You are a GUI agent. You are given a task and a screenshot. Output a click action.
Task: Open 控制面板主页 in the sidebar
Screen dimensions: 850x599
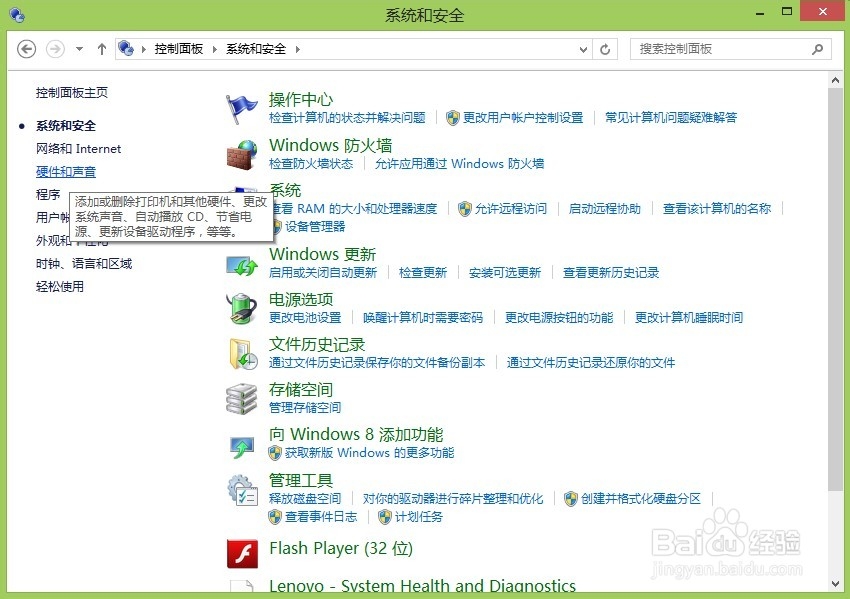point(72,93)
